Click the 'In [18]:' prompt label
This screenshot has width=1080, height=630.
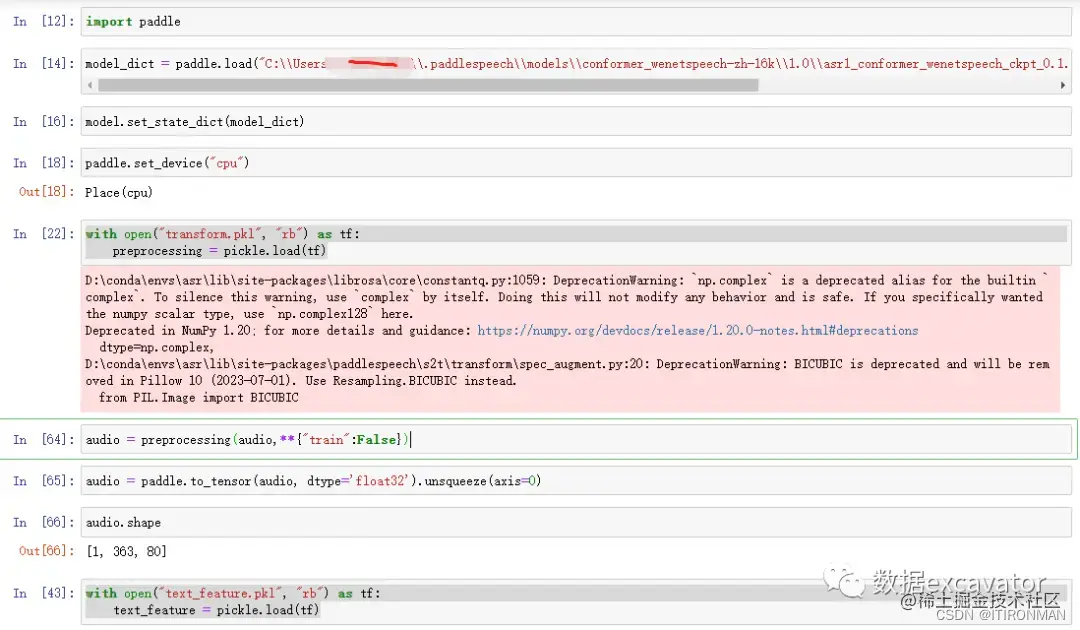[x=43, y=163]
